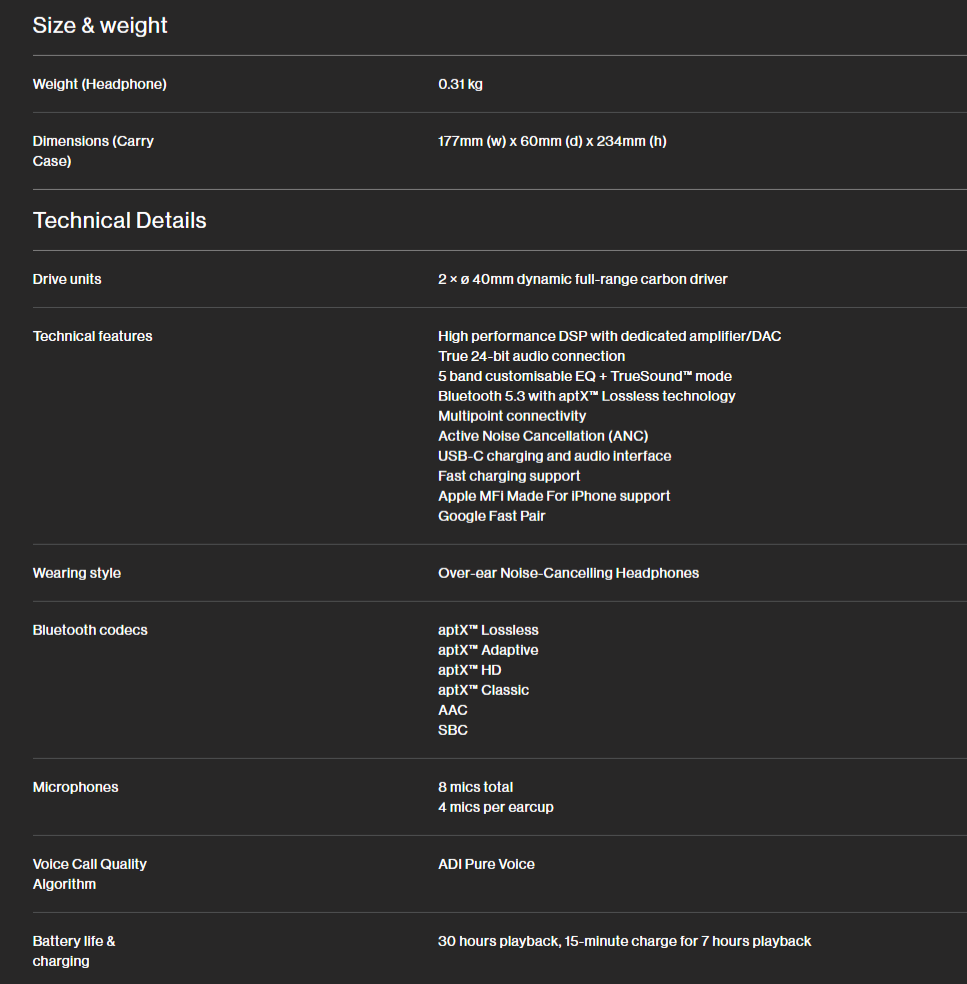Viewport: 967px width, 984px height.
Task: Select the 8 mics total text
Action: tap(475, 787)
